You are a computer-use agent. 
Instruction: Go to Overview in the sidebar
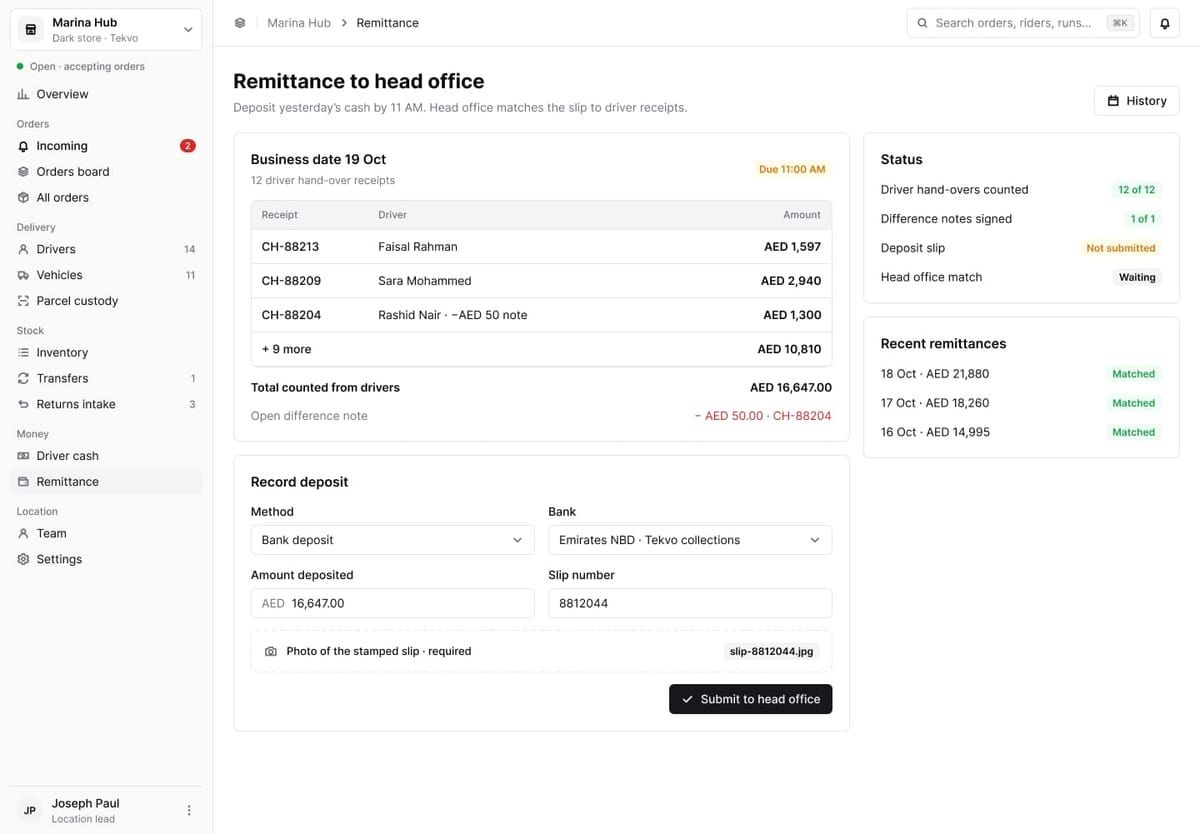tap(106, 94)
